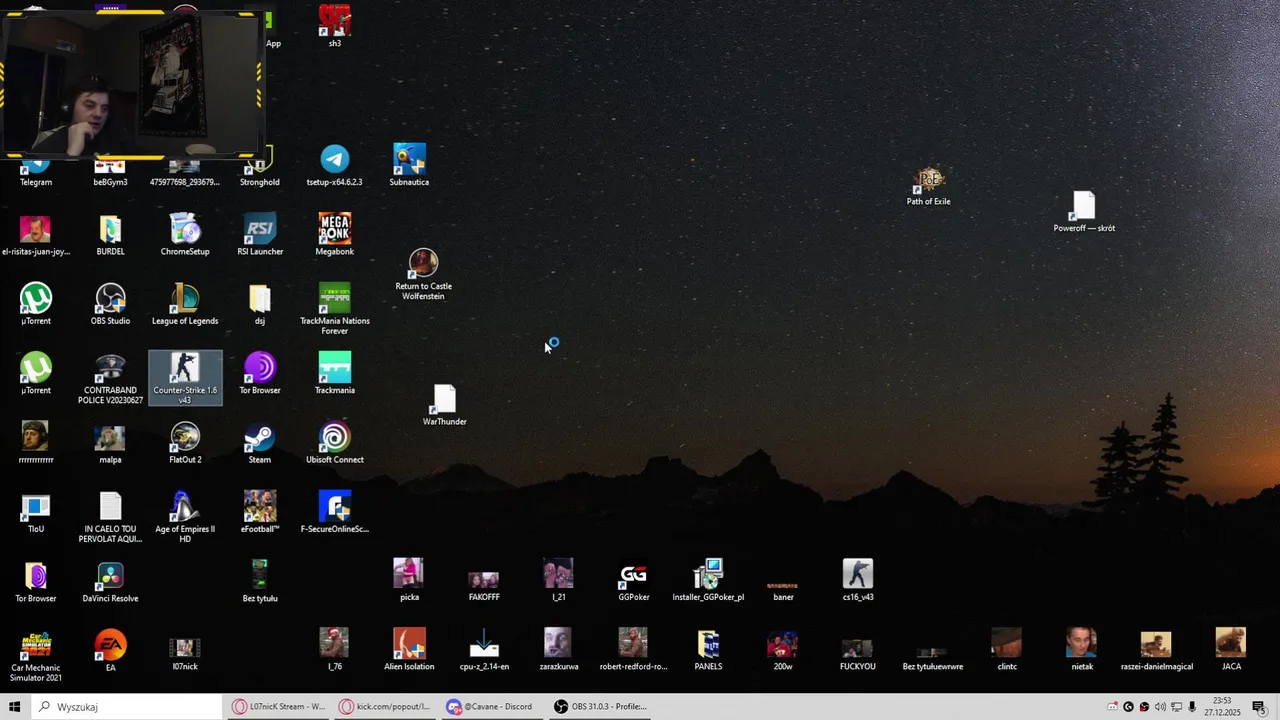This screenshot has height=720, width=1280.
Task: Open the eFootball shortcut
Action: pyautogui.click(x=260, y=513)
